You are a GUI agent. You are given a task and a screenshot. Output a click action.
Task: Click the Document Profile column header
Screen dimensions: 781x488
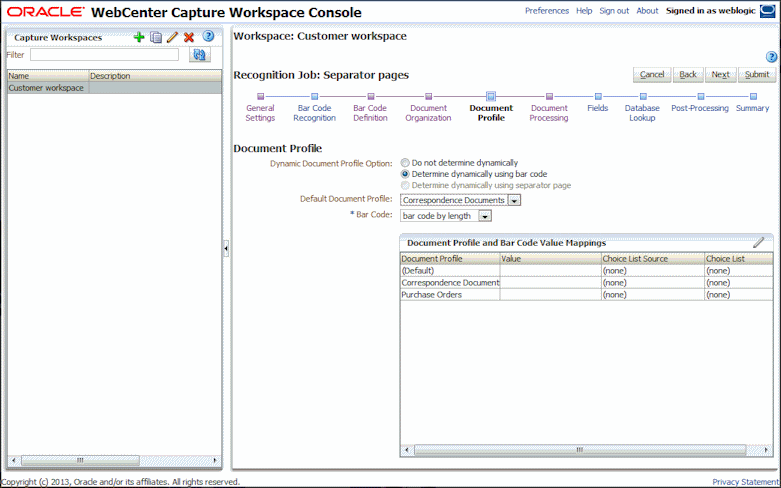(x=450, y=258)
